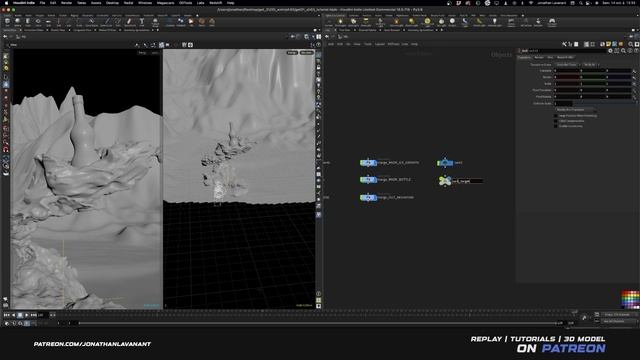Enable Child Compensation checkbox

(x=556, y=121)
